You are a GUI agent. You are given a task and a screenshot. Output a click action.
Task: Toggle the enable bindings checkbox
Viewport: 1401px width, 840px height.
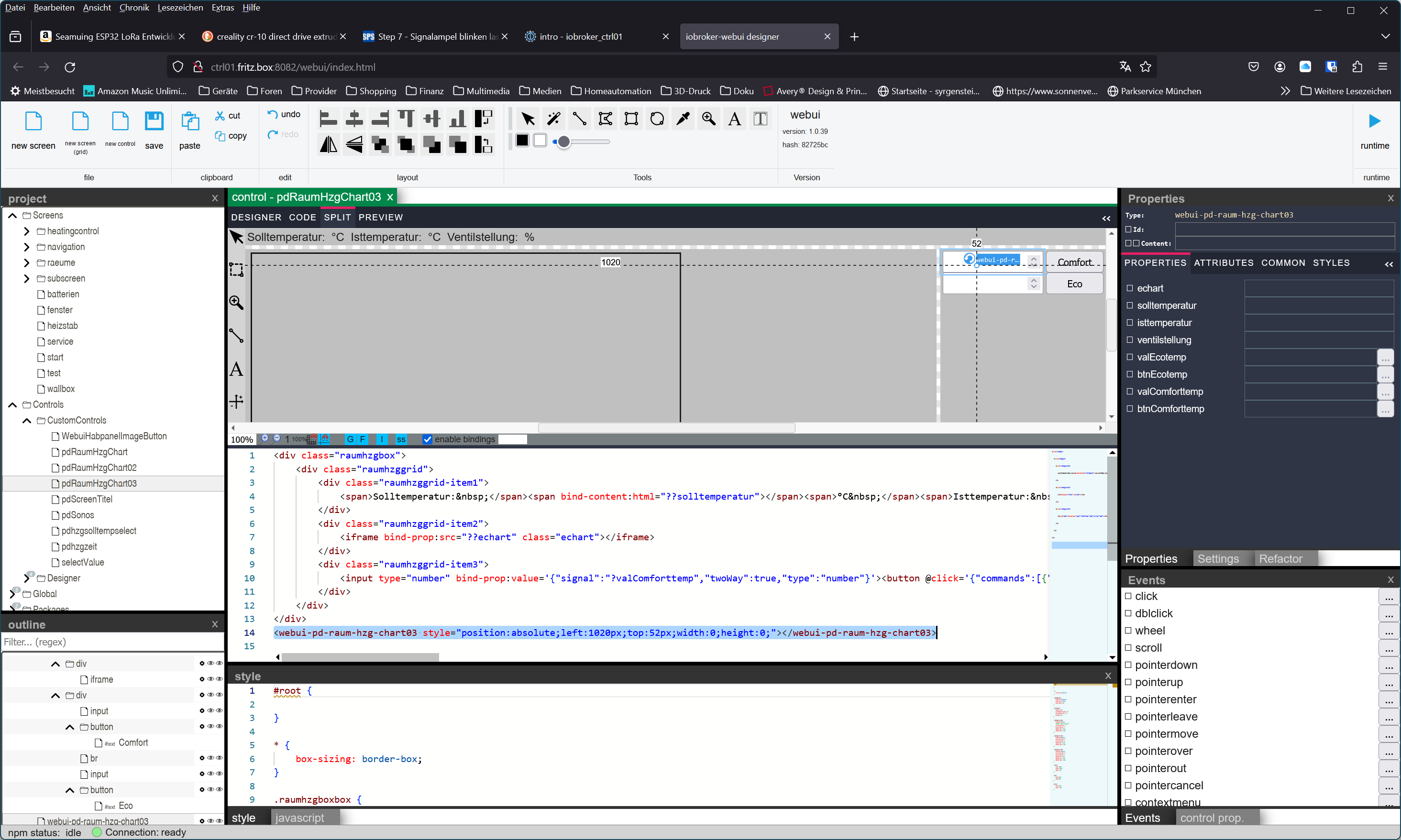[428, 439]
